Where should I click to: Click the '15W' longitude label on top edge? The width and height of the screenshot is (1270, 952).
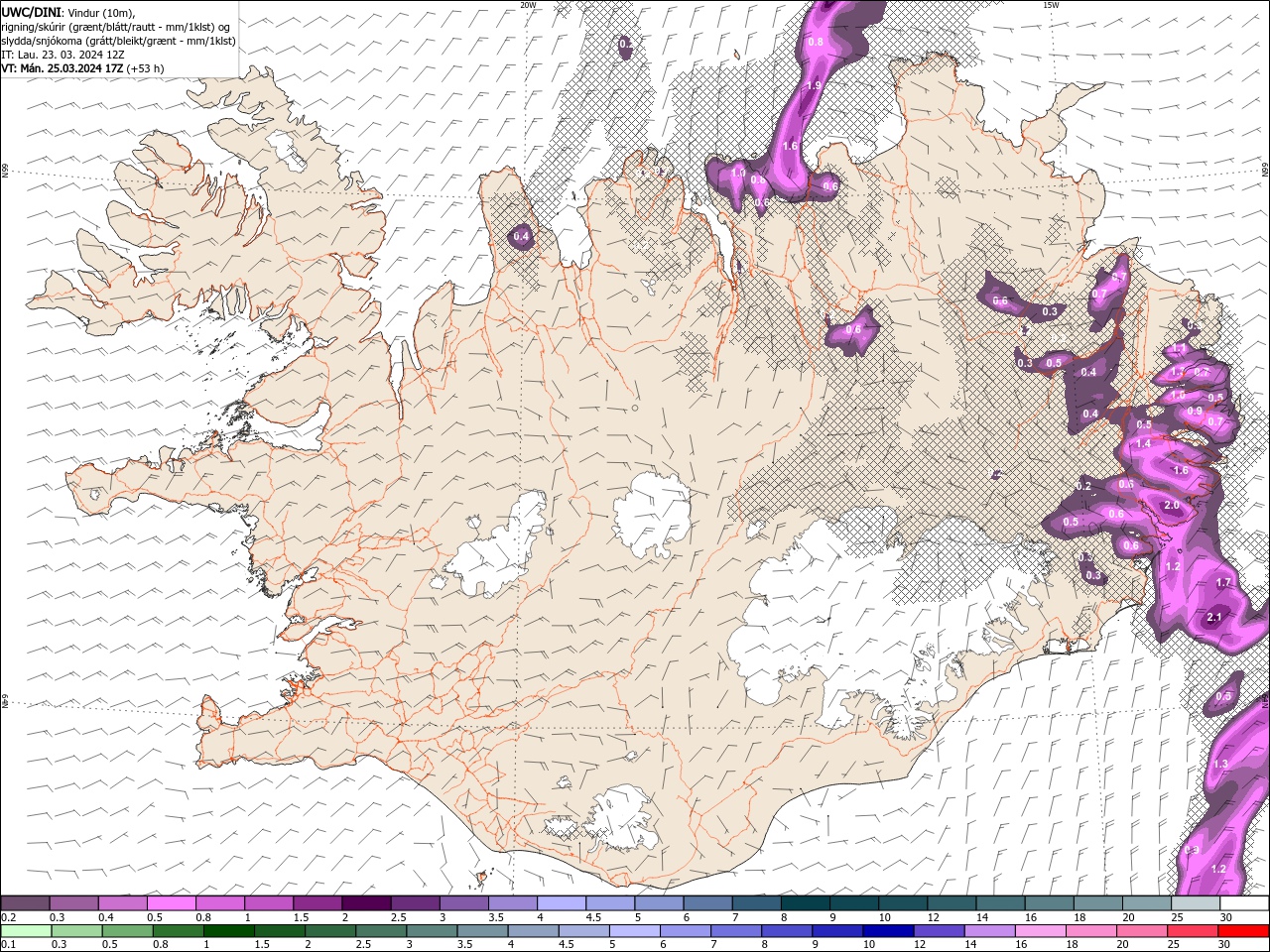pos(1051,5)
